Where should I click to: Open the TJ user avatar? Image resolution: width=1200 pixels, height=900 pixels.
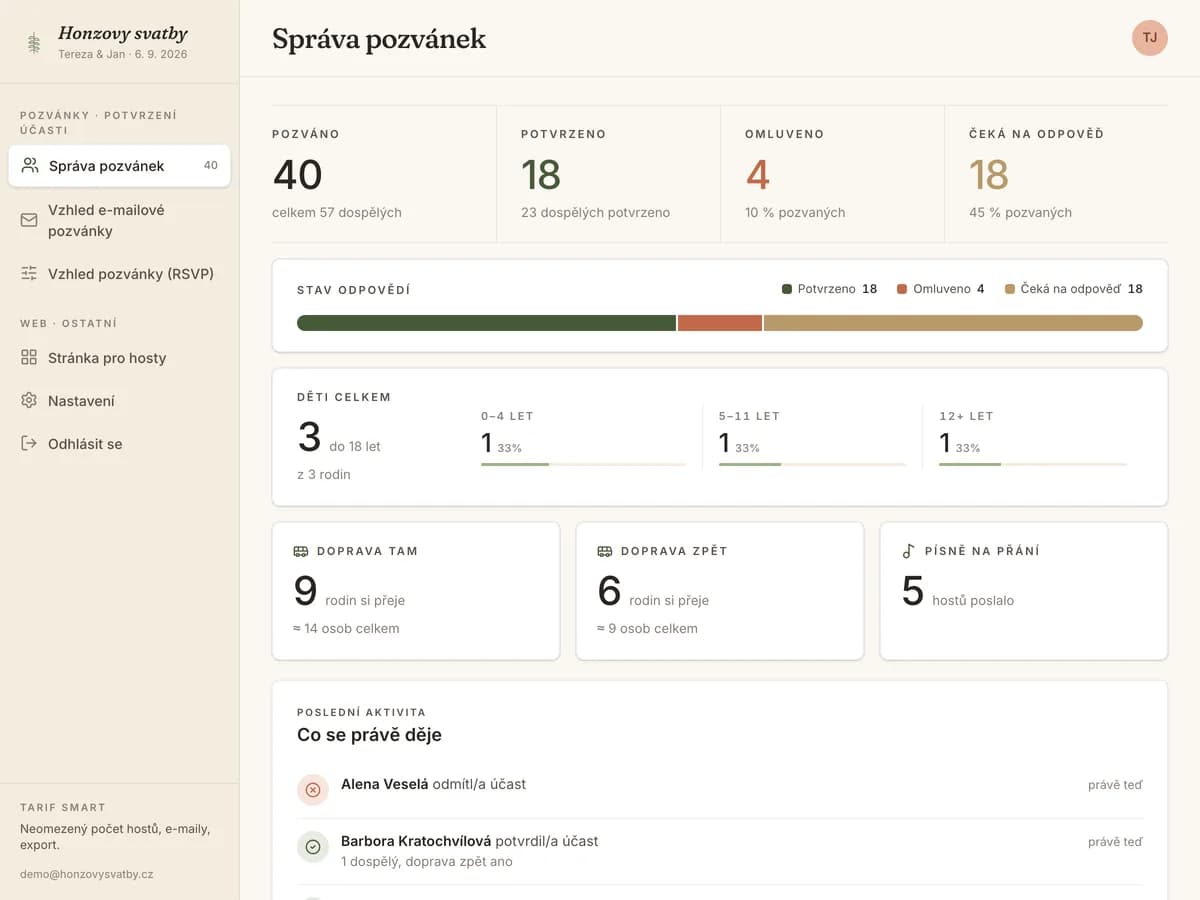[1150, 38]
